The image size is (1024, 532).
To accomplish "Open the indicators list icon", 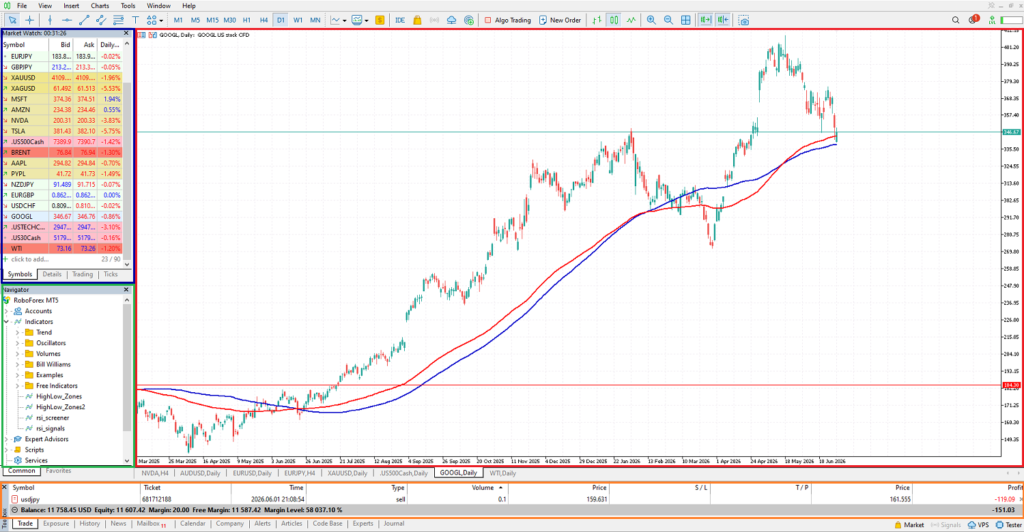I will [335, 20].
